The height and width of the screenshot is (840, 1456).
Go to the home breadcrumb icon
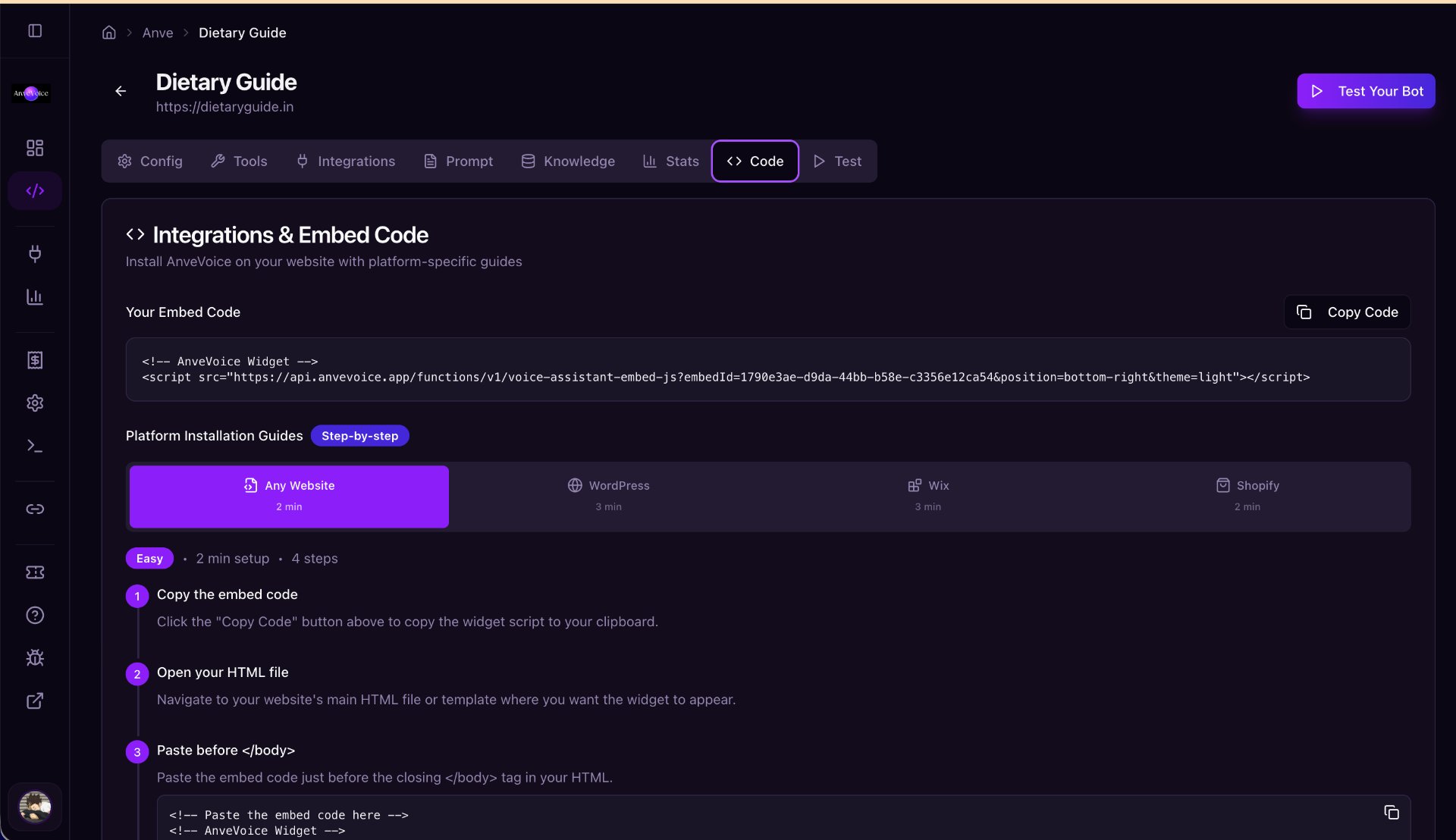(109, 33)
